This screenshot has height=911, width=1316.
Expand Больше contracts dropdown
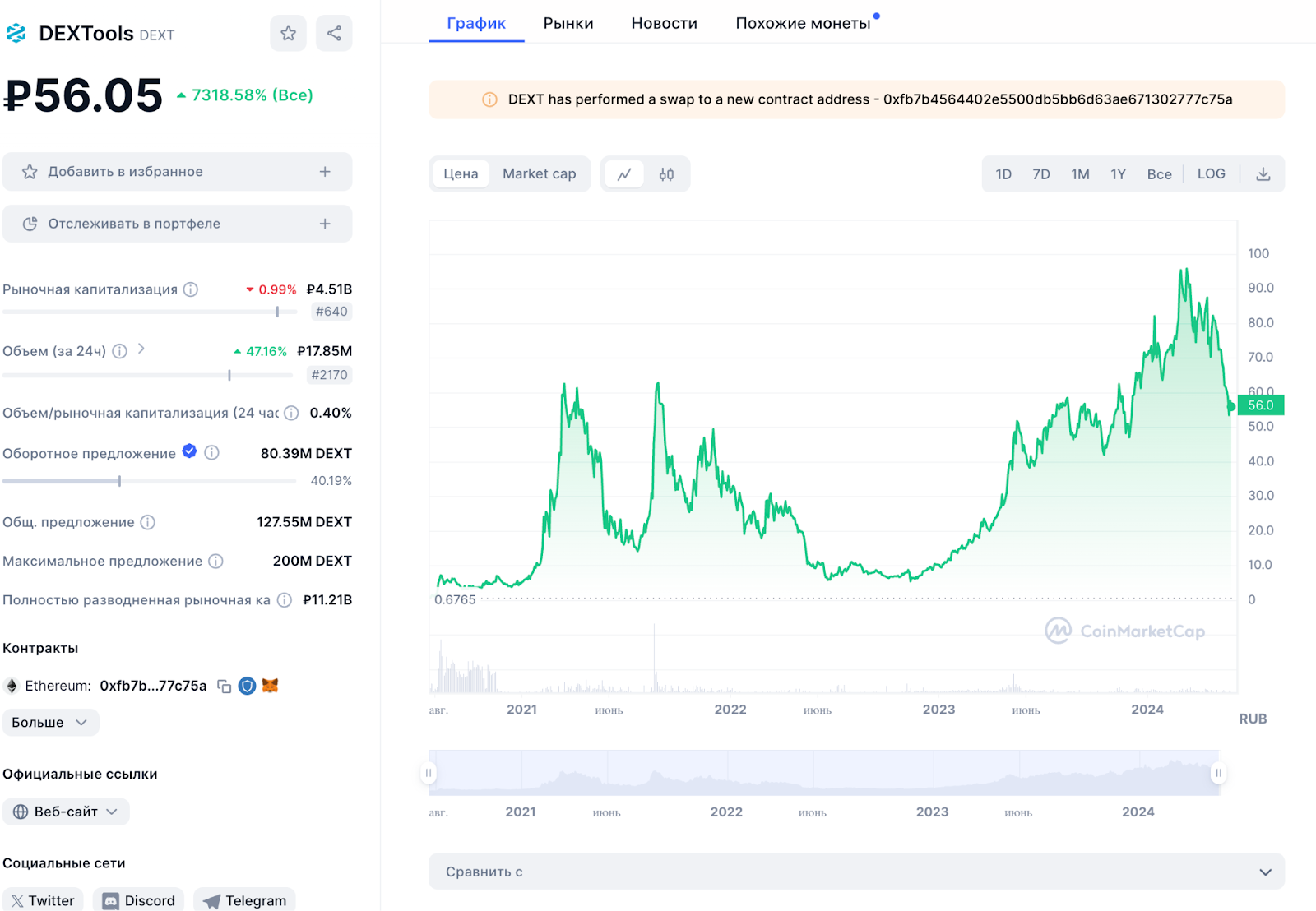click(50, 723)
